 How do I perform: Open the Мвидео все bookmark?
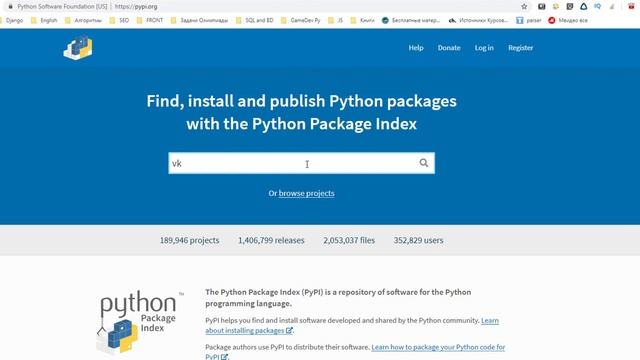568,20
